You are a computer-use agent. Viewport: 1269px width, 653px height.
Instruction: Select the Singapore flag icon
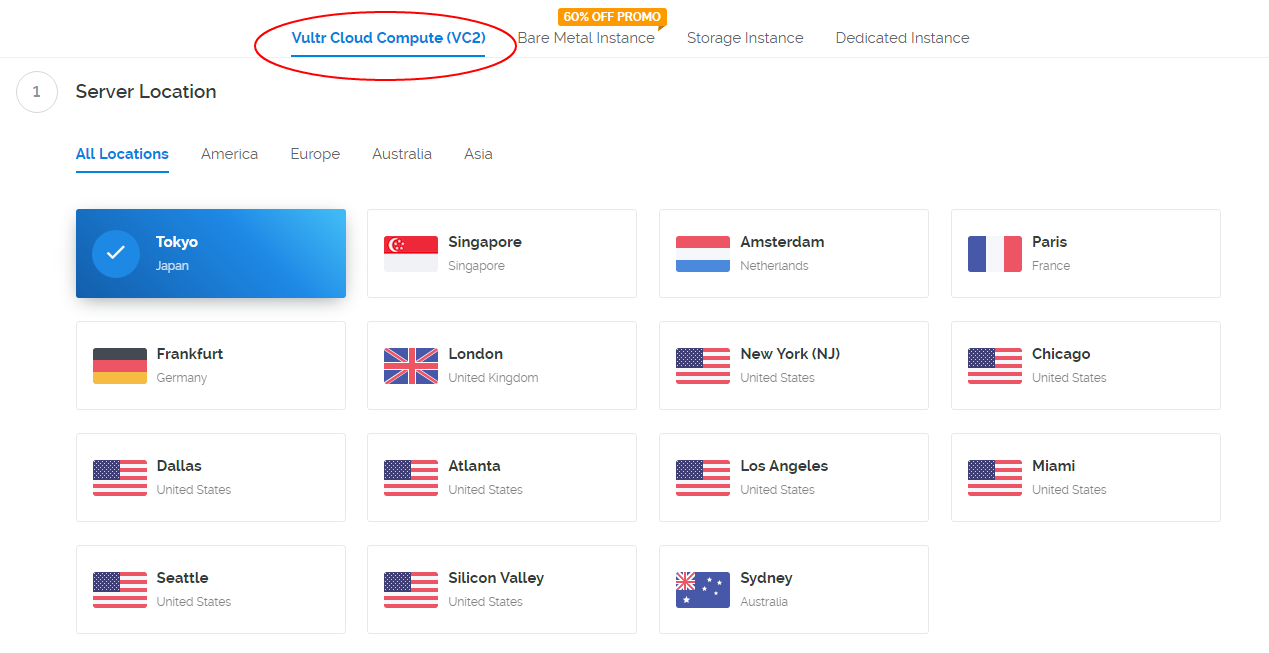[411, 254]
